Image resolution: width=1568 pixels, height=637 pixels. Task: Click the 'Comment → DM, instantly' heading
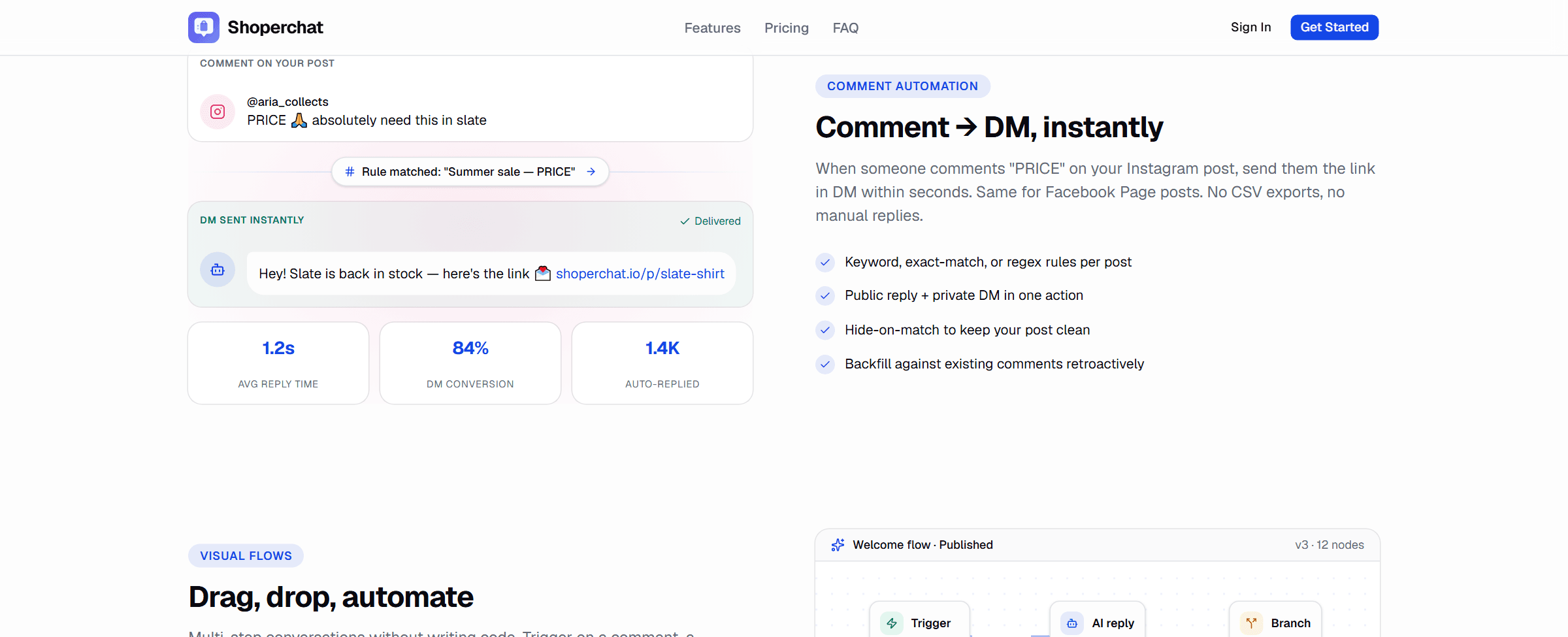point(989,127)
